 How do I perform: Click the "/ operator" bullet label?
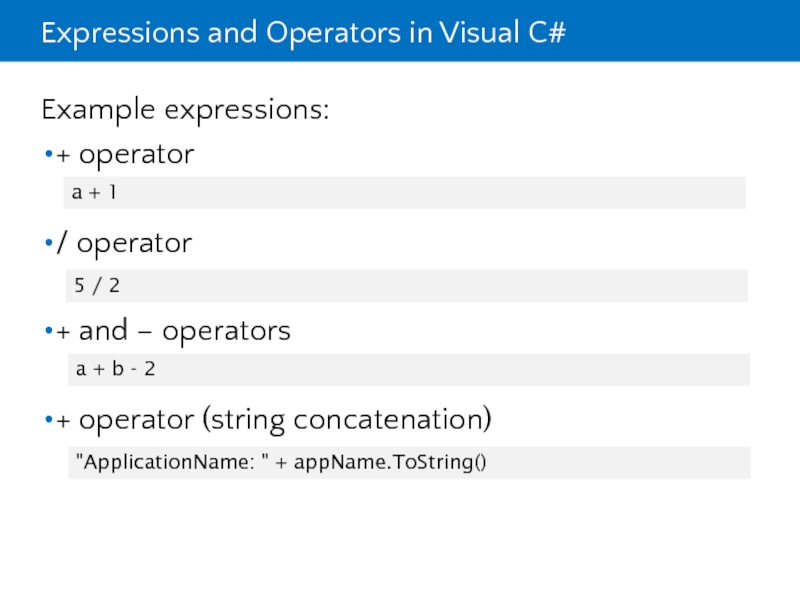coord(124,243)
